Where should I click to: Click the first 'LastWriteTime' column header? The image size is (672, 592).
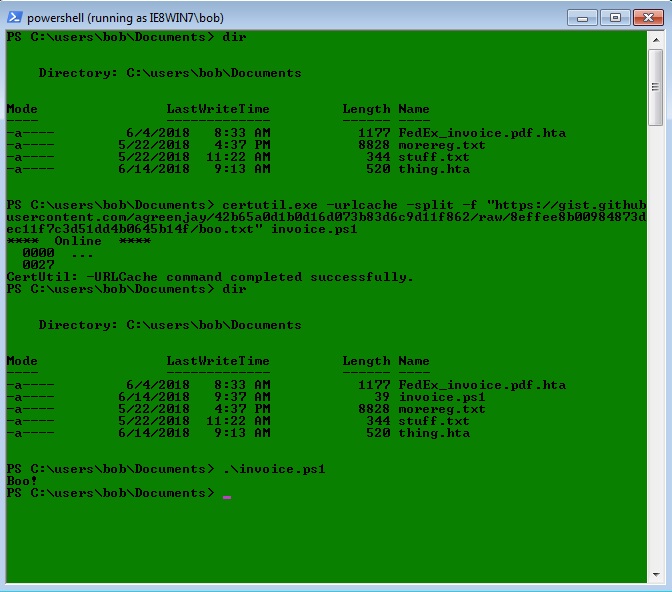point(218,109)
